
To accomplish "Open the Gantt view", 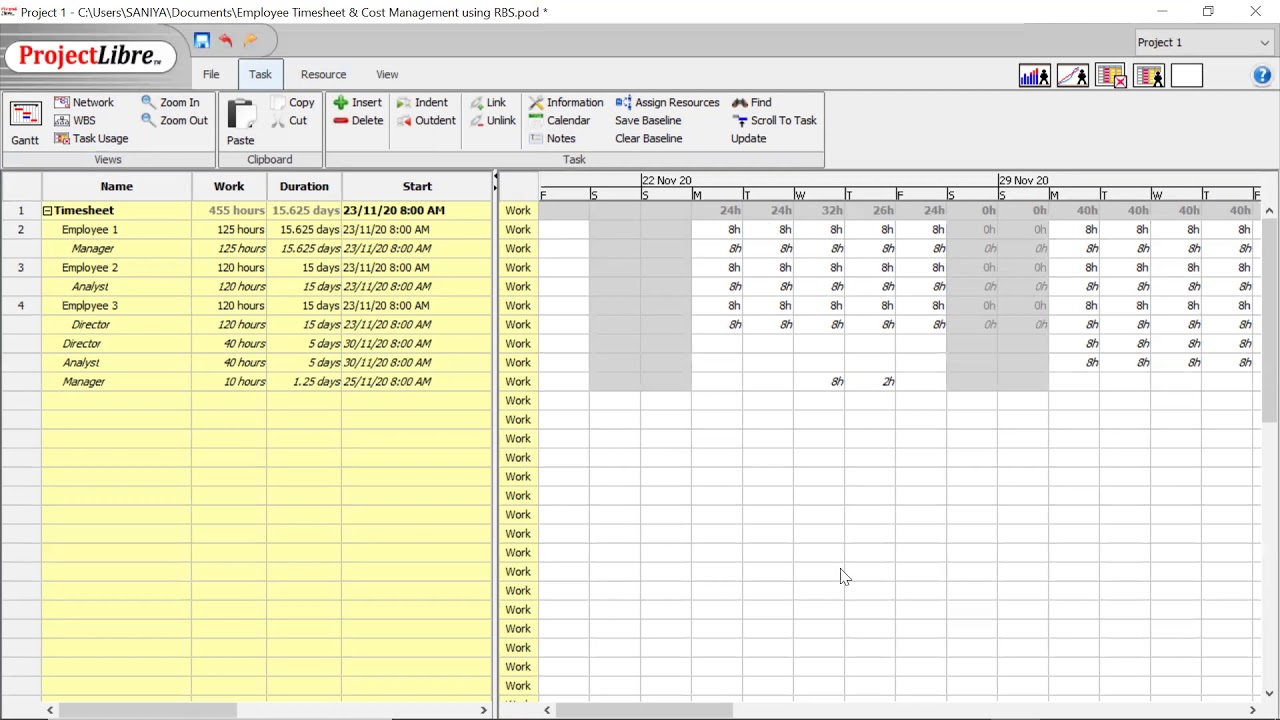I will 25,123.
